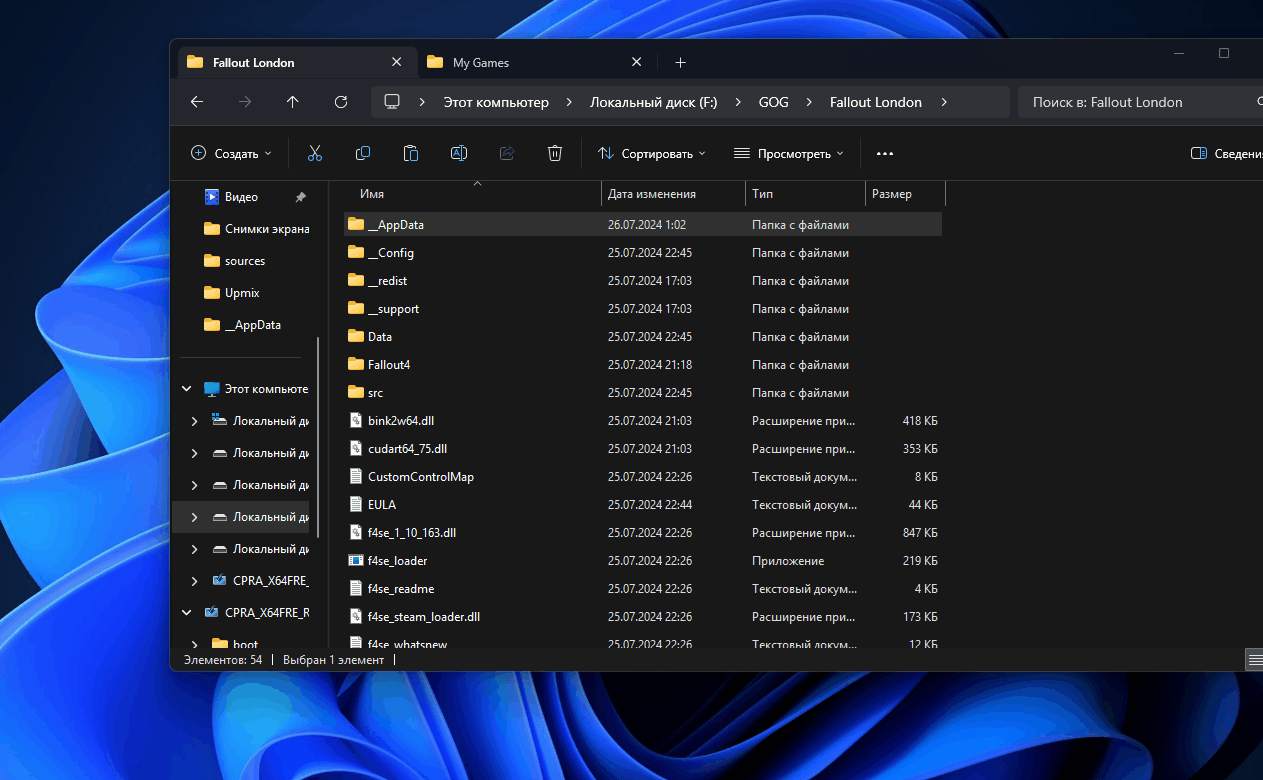The width and height of the screenshot is (1263, 780).
Task: Select the f4se_loader application icon
Action: [356, 561]
